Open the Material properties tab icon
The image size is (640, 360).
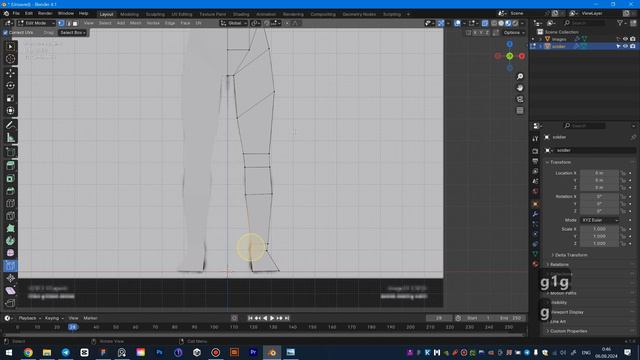(536, 264)
